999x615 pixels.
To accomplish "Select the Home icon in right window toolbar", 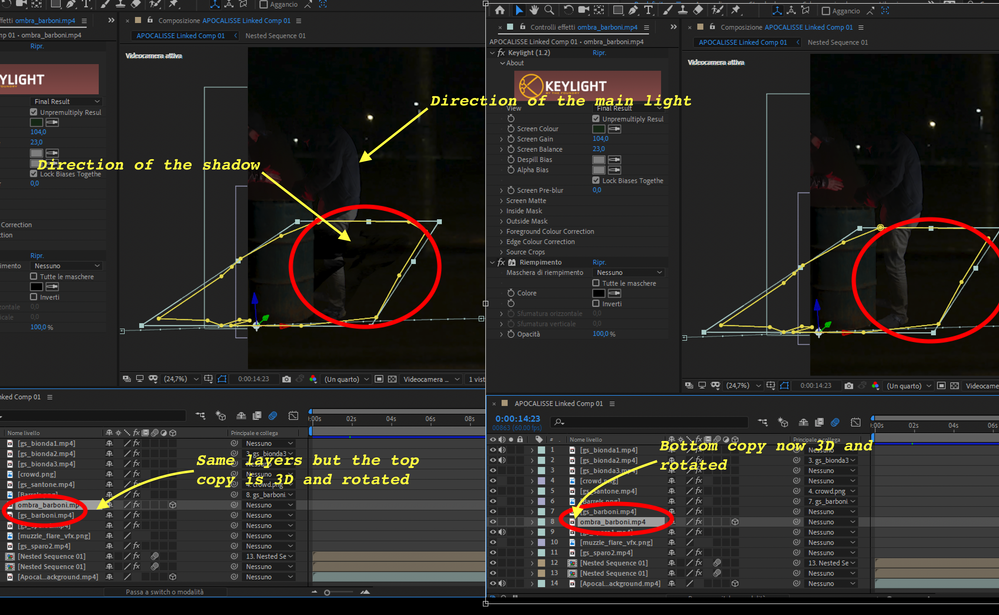I will (x=500, y=10).
